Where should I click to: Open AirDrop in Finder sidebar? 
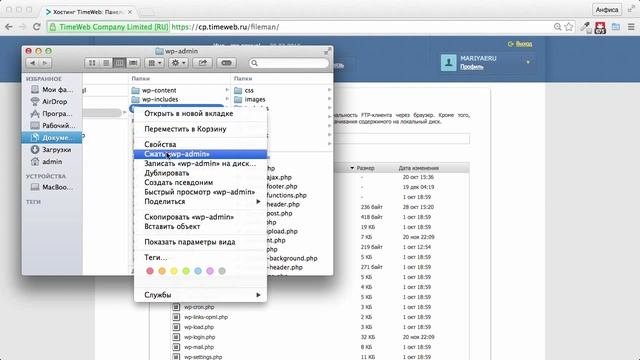point(51,102)
